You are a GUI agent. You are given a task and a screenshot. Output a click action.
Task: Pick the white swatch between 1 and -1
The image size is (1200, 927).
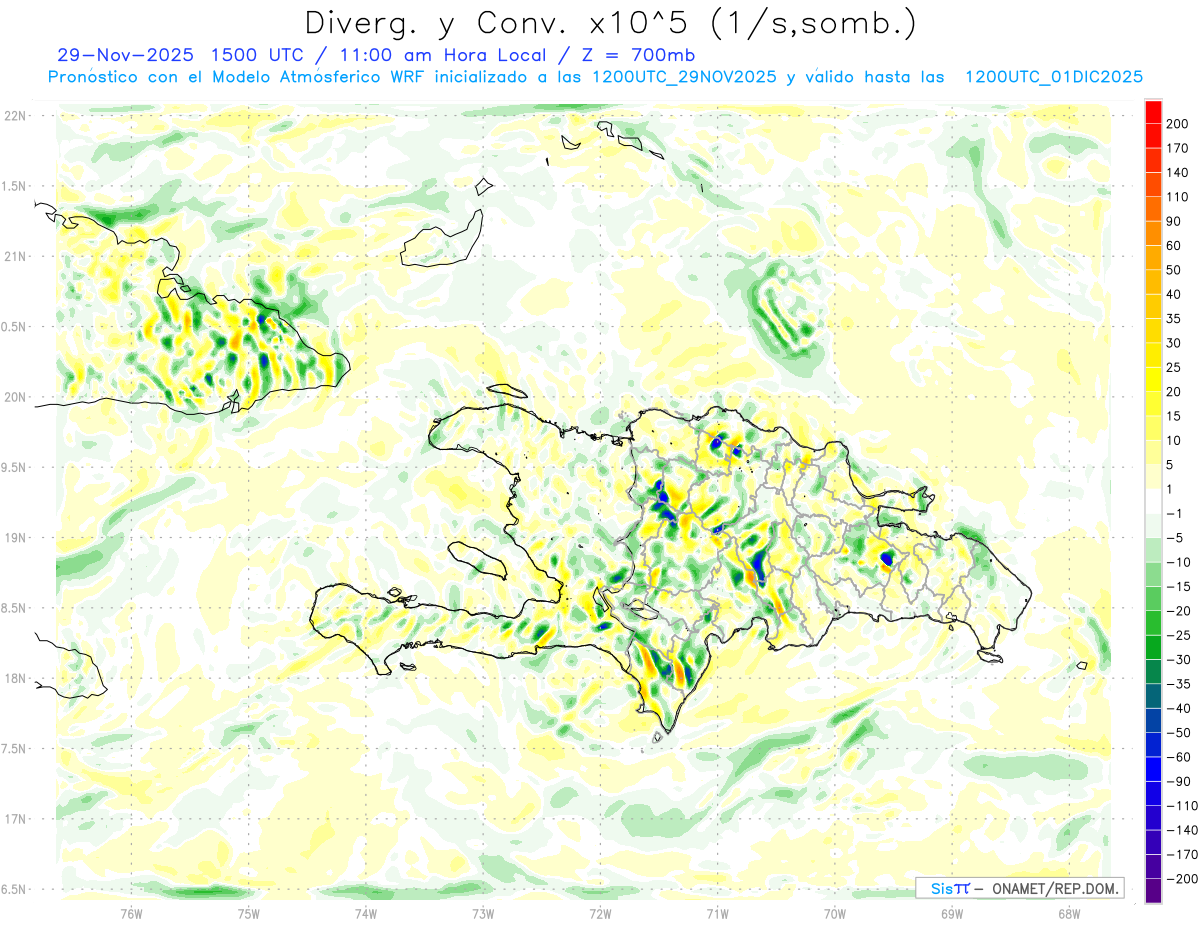click(x=1153, y=501)
